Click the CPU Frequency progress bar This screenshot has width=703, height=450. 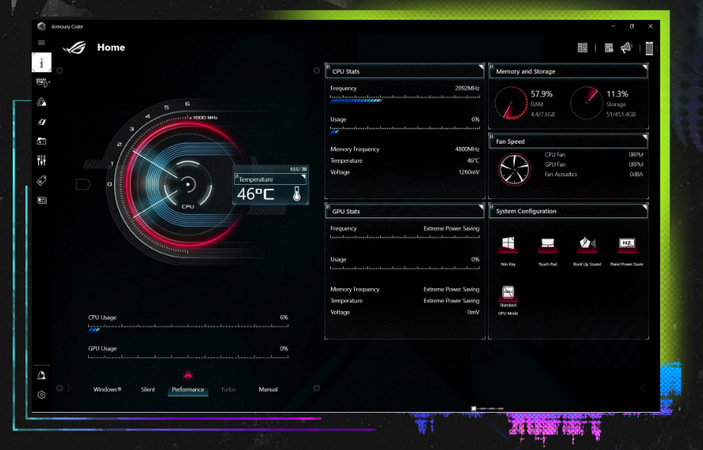click(405, 100)
